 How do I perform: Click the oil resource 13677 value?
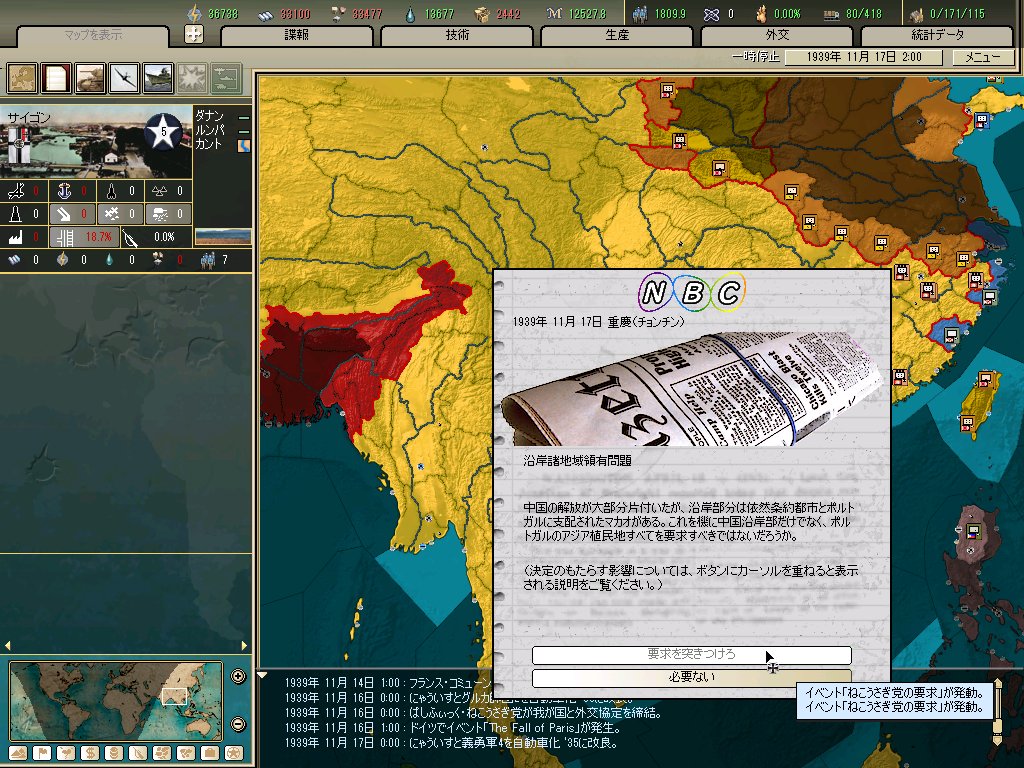[439, 14]
